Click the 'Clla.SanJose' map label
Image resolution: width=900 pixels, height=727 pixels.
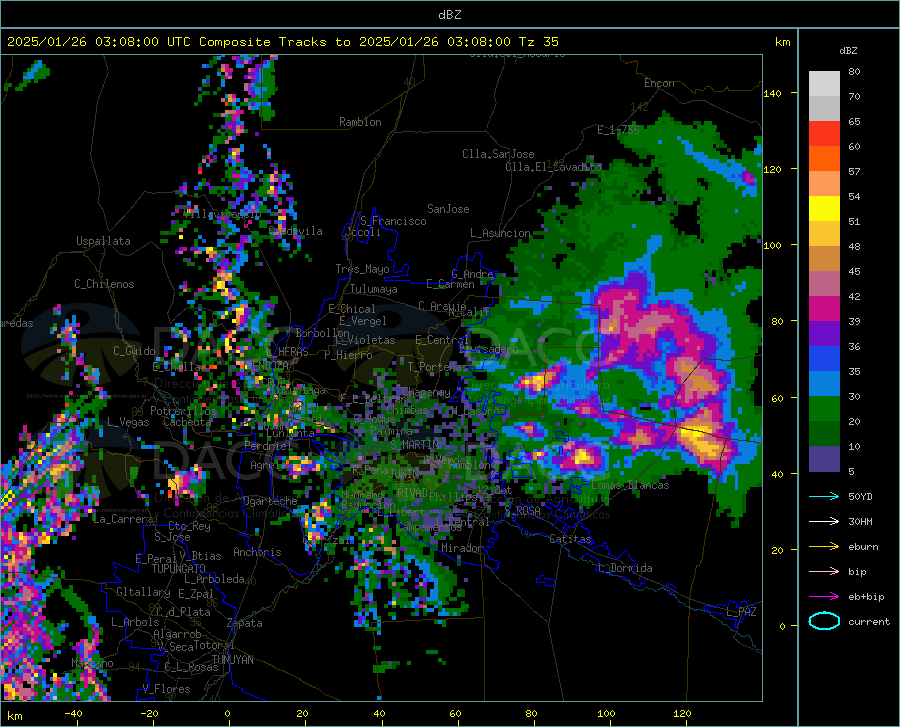(498, 154)
